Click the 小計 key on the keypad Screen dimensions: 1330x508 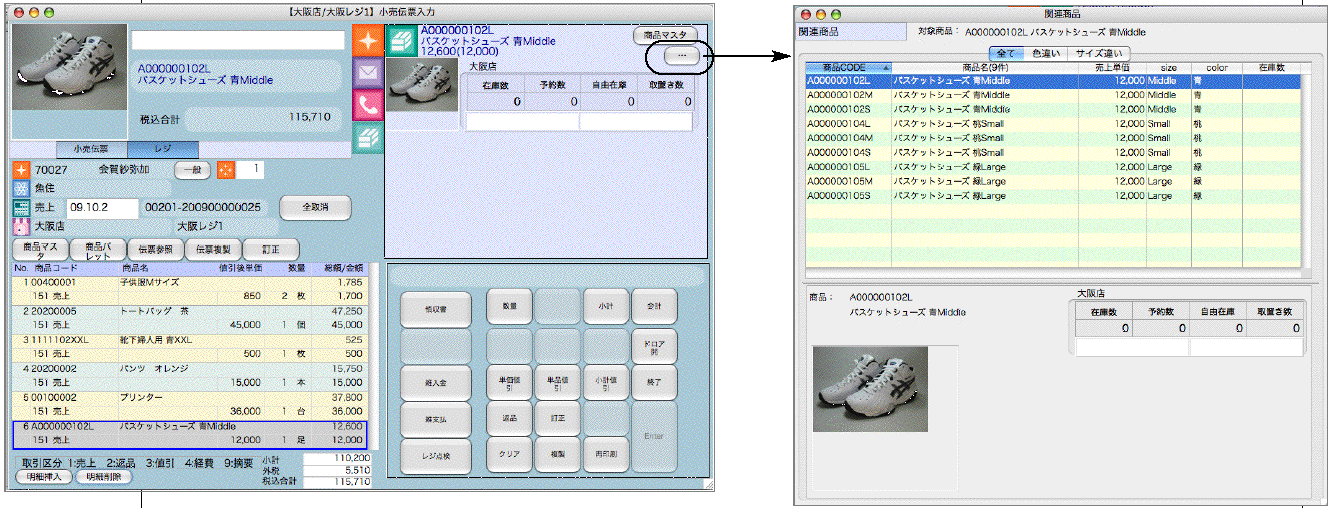[605, 308]
